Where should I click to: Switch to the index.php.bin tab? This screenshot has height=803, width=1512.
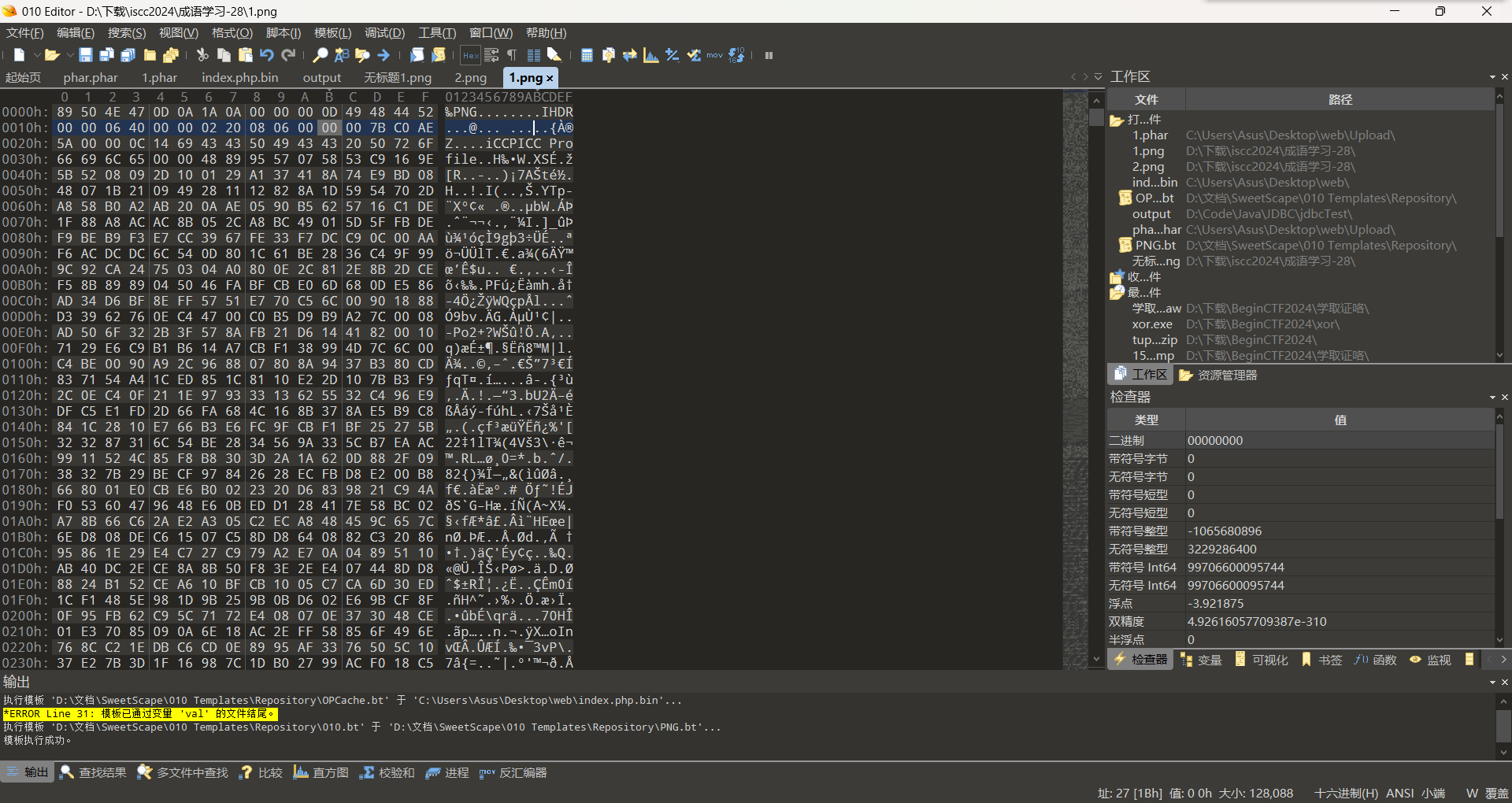coord(239,78)
